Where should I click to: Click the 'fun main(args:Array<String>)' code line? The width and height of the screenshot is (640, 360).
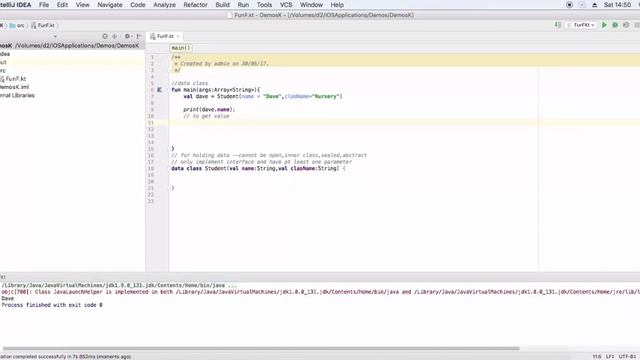(x=216, y=90)
